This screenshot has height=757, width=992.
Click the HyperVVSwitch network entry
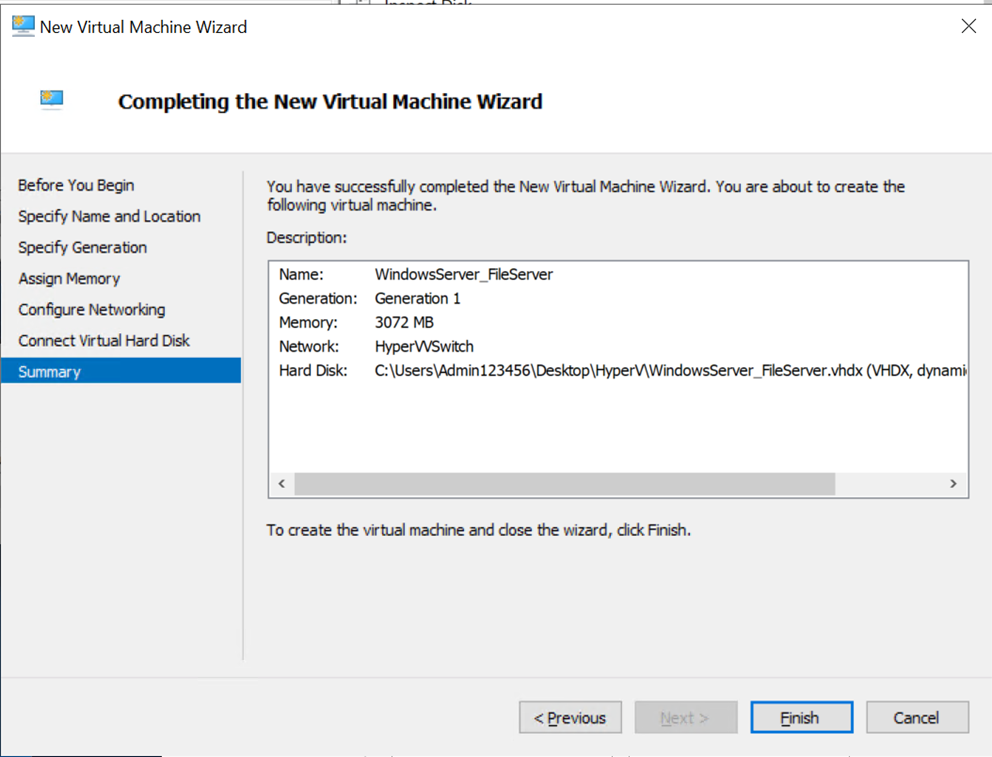[x=424, y=346]
